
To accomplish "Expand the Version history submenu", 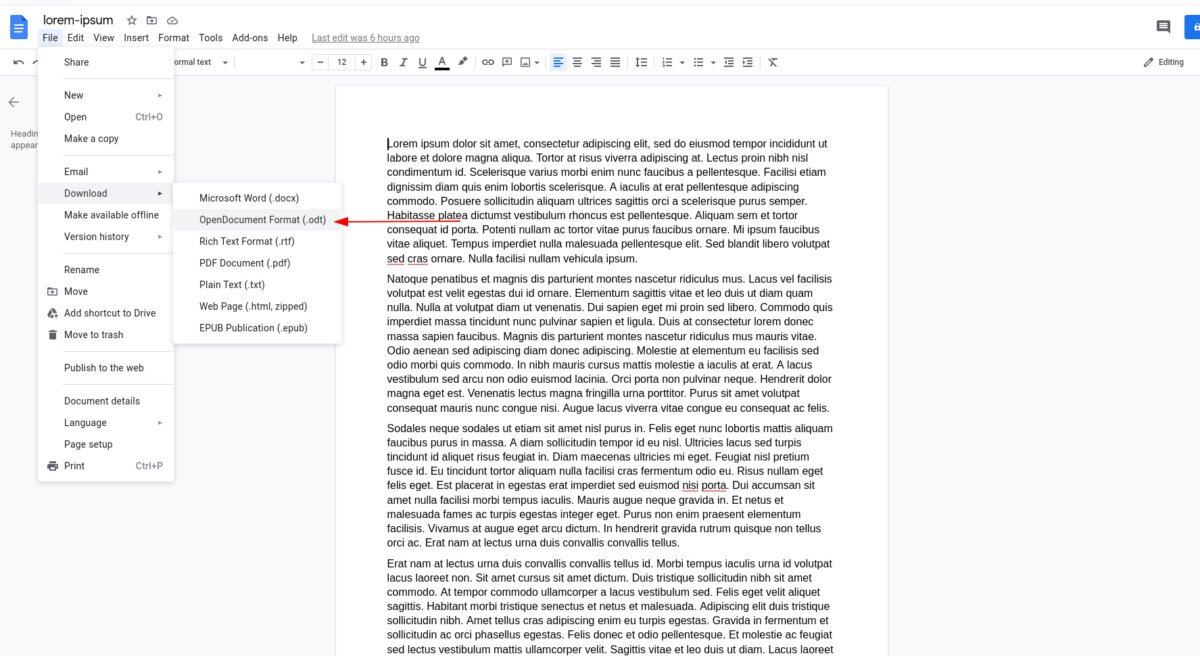I will coord(106,237).
